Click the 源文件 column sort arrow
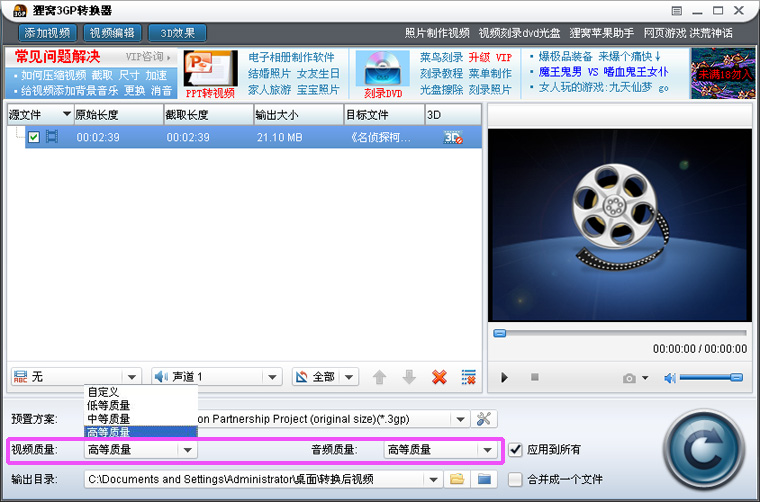The height and width of the screenshot is (502, 760). pyautogui.click(x=67, y=114)
